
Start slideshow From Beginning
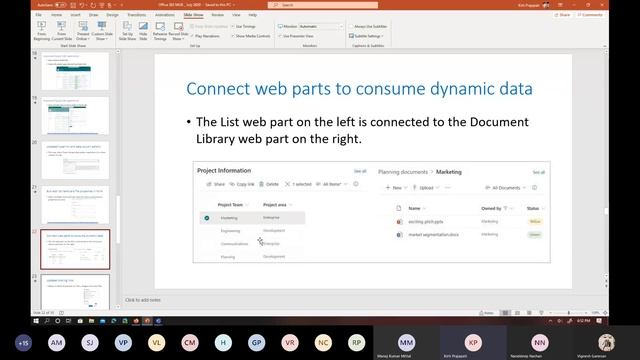click(x=41, y=31)
